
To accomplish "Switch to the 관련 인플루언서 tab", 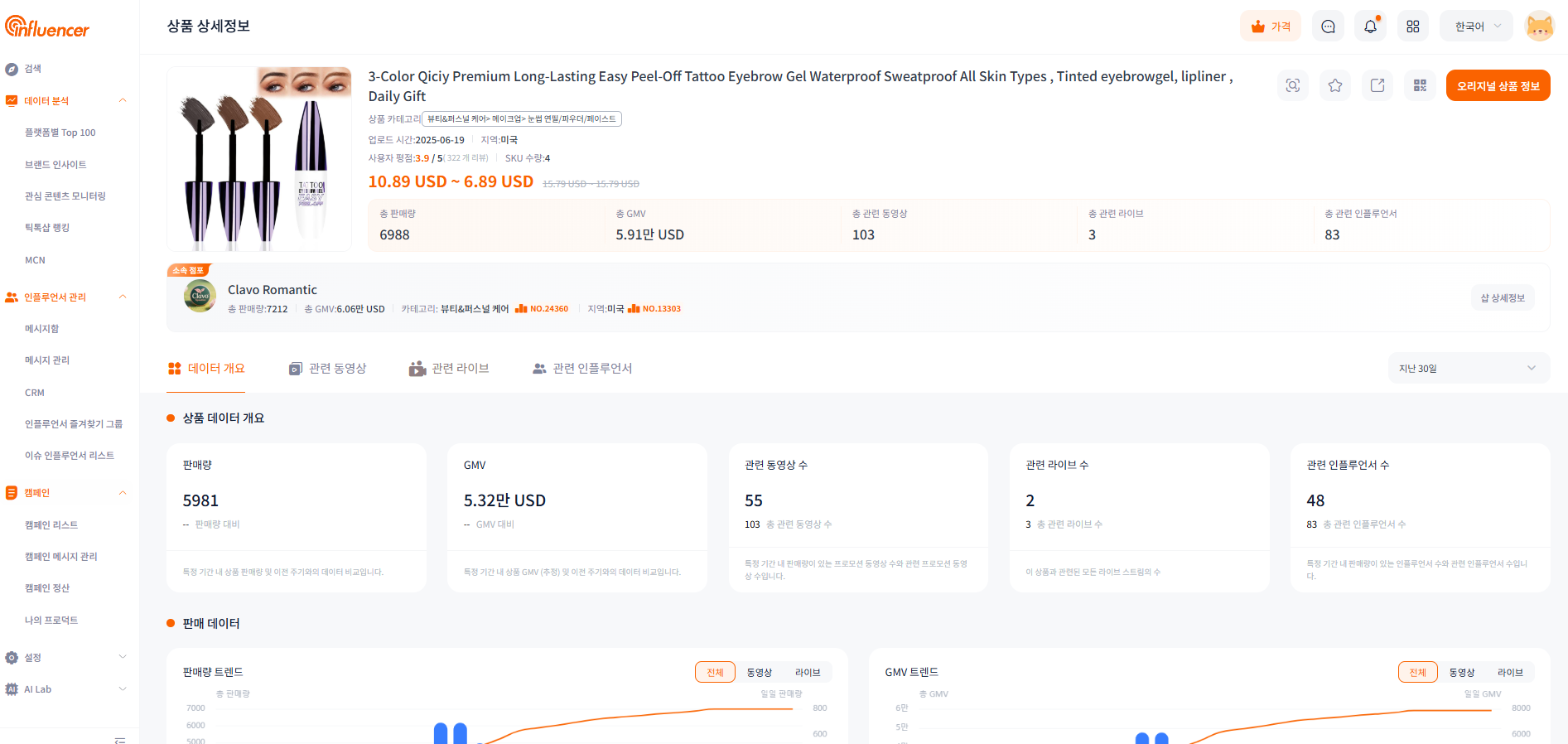I will point(582,368).
